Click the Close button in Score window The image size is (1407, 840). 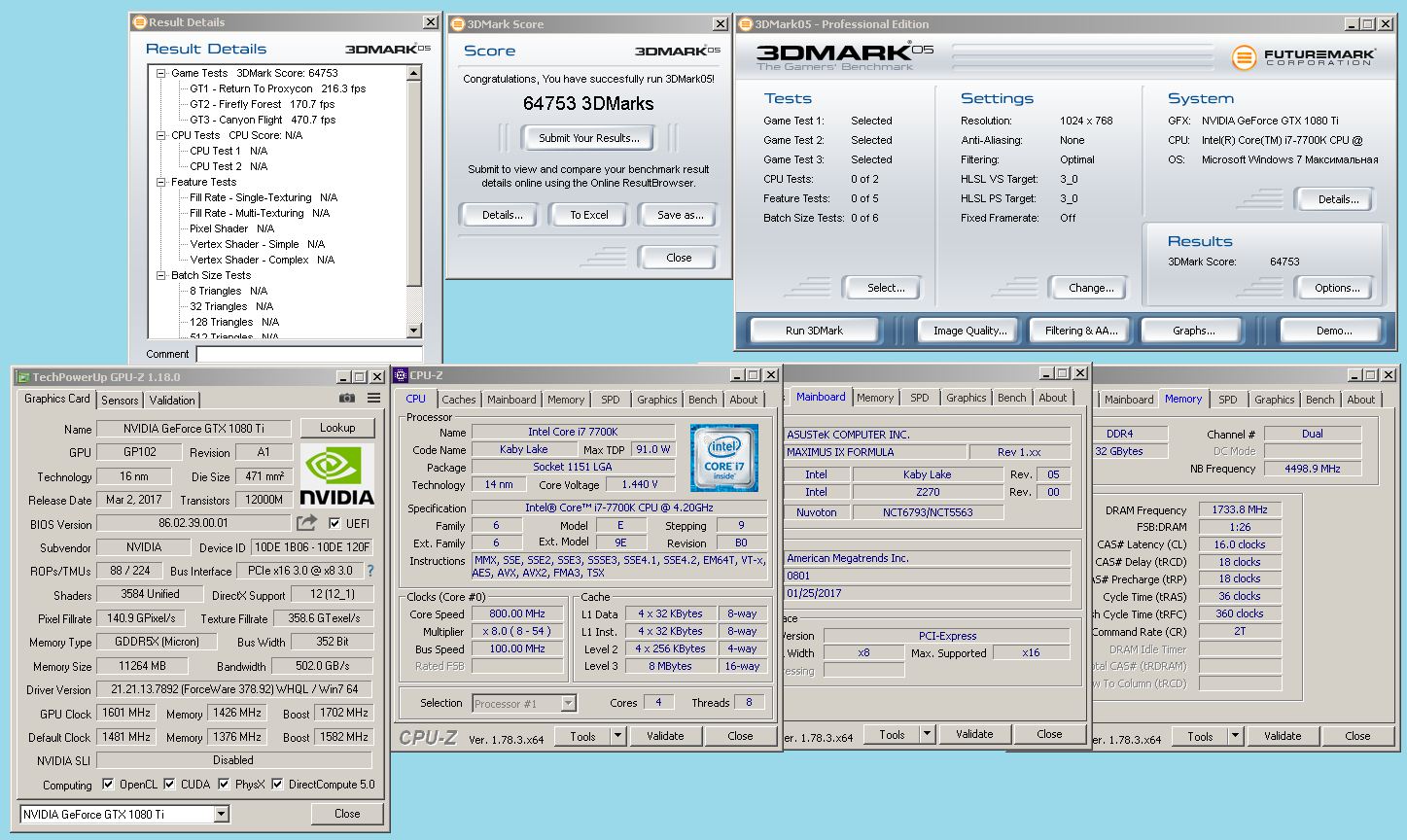tap(679, 258)
